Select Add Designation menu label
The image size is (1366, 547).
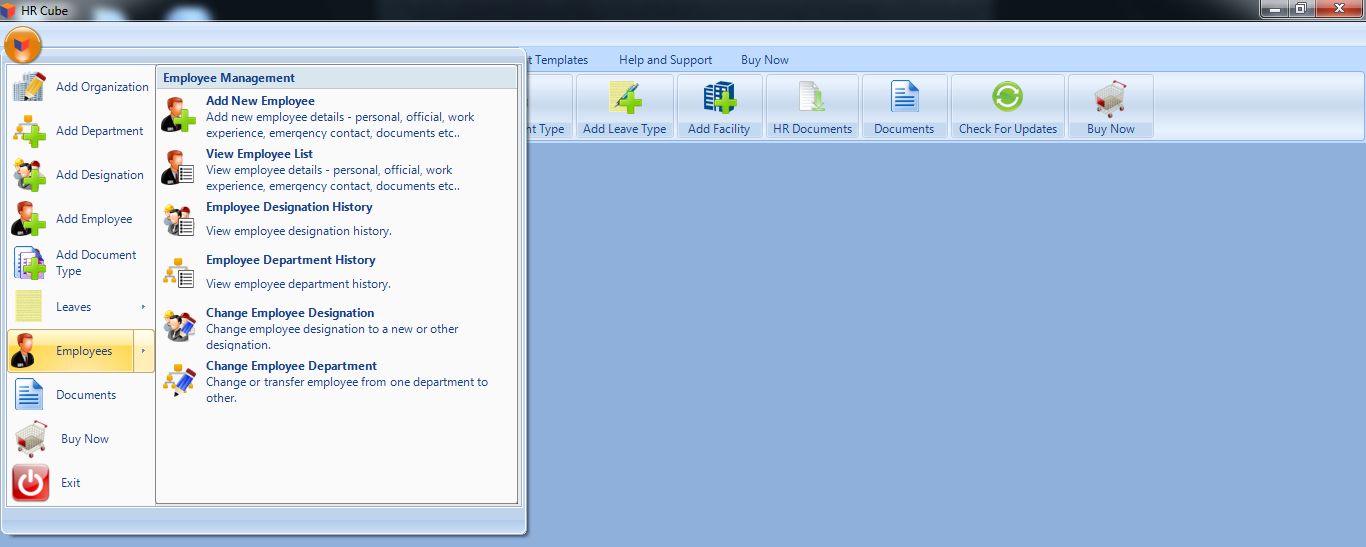100,175
